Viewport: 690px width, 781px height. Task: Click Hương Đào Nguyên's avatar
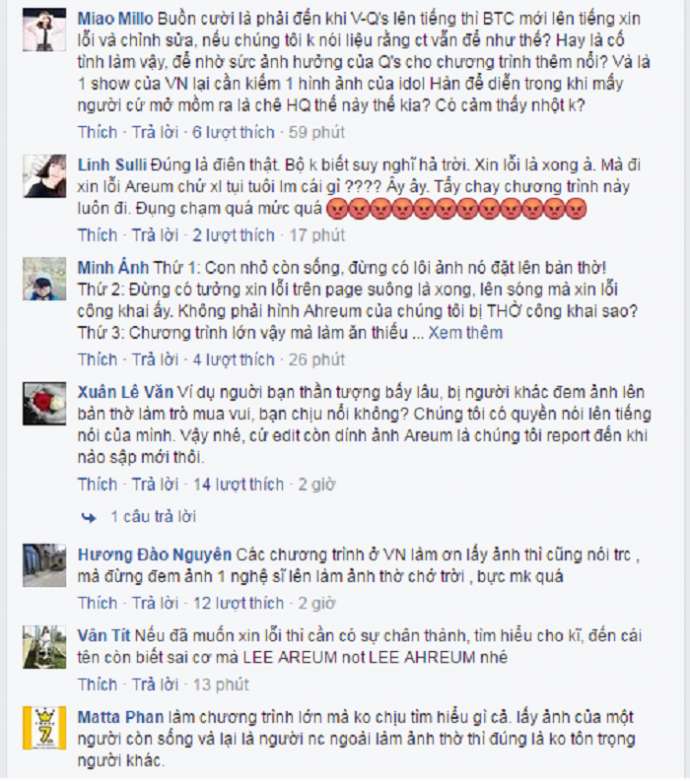[44, 566]
